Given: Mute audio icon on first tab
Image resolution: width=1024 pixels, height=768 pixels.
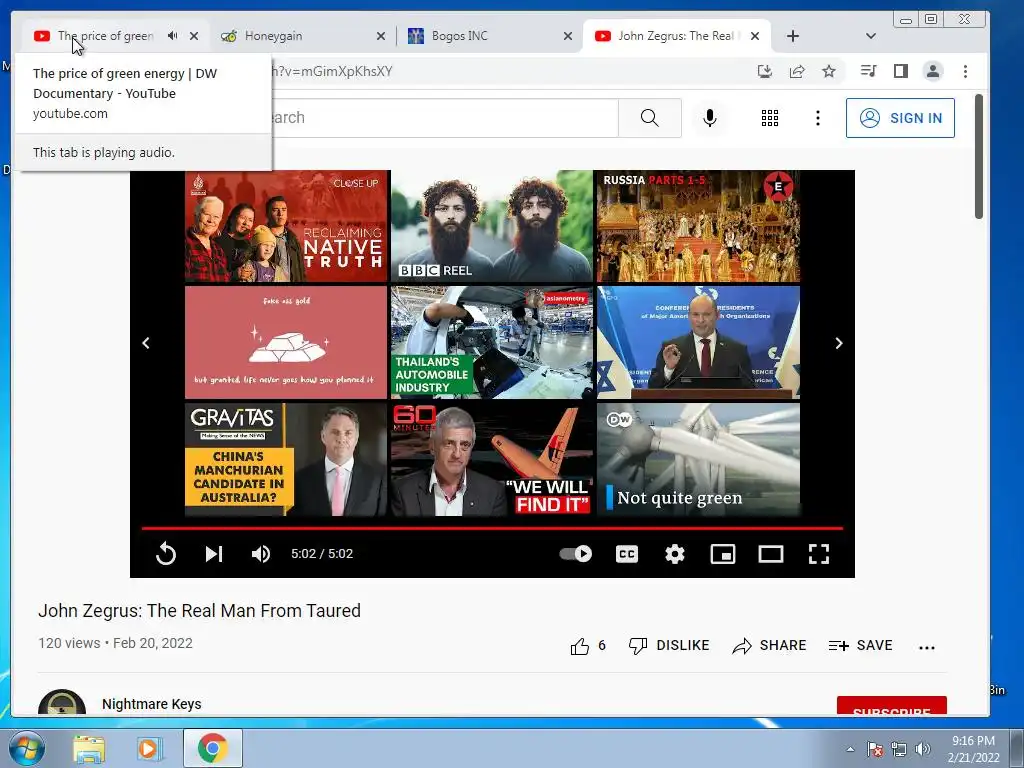Looking at the screenshot, I should pyautogui.click(x=172, y=36).
